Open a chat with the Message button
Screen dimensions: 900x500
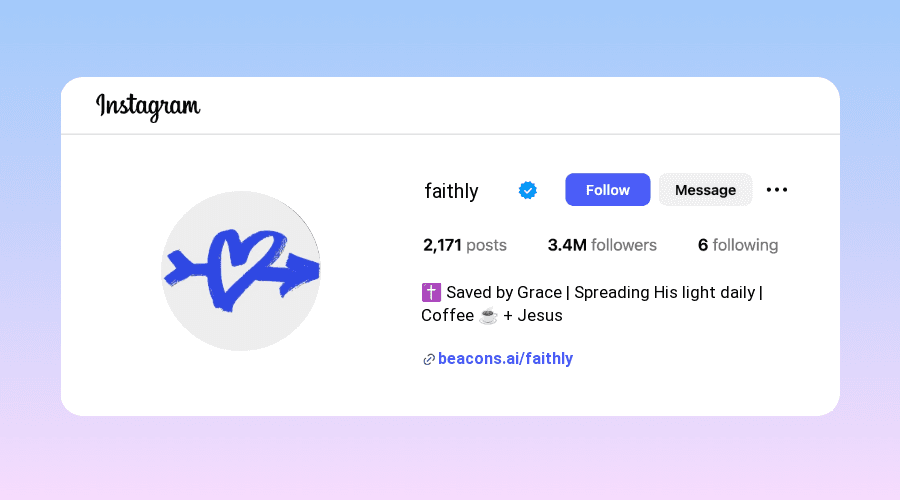[705, 190]
